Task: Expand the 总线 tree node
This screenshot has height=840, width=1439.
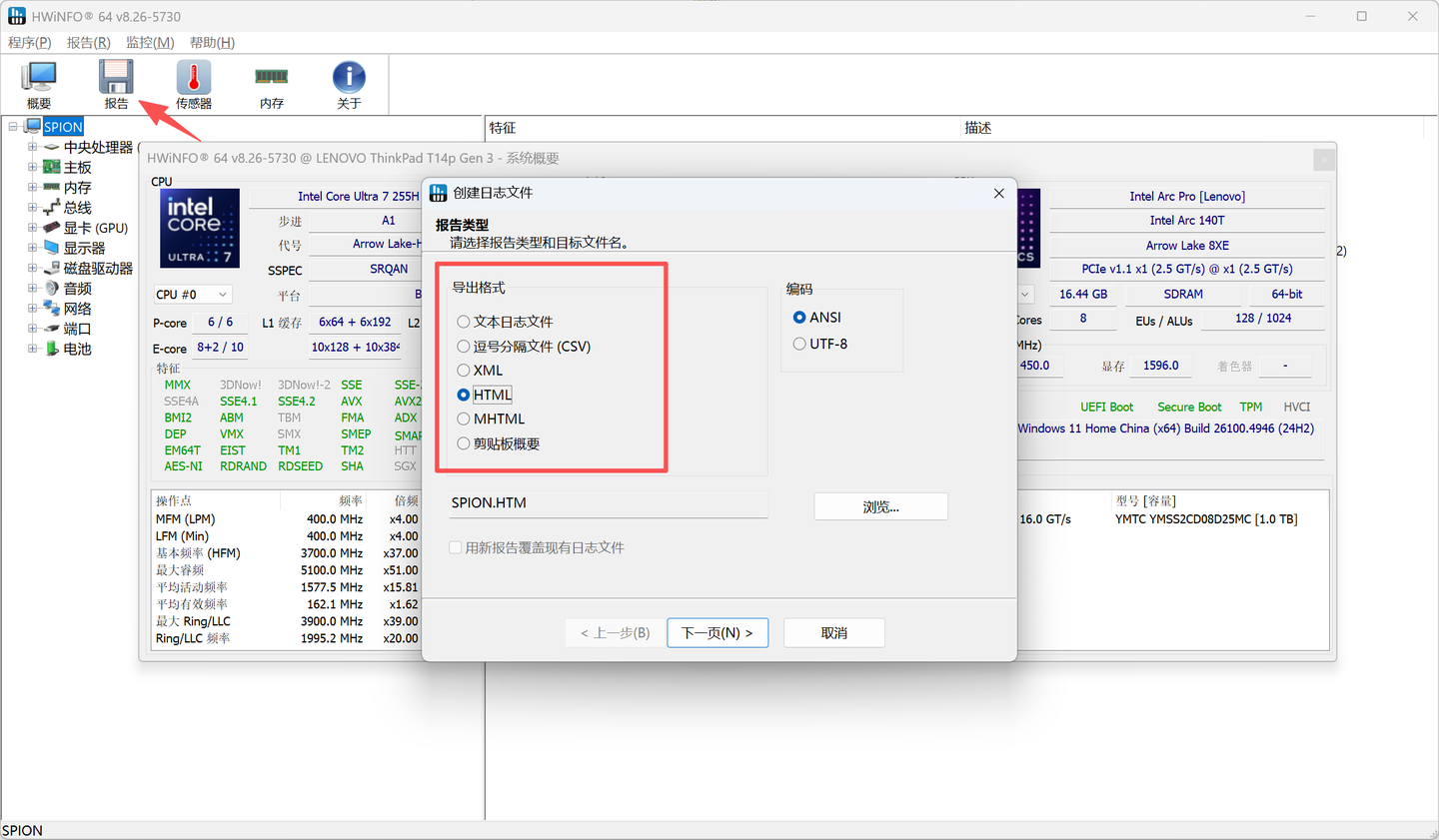Action: pos(32,207)
